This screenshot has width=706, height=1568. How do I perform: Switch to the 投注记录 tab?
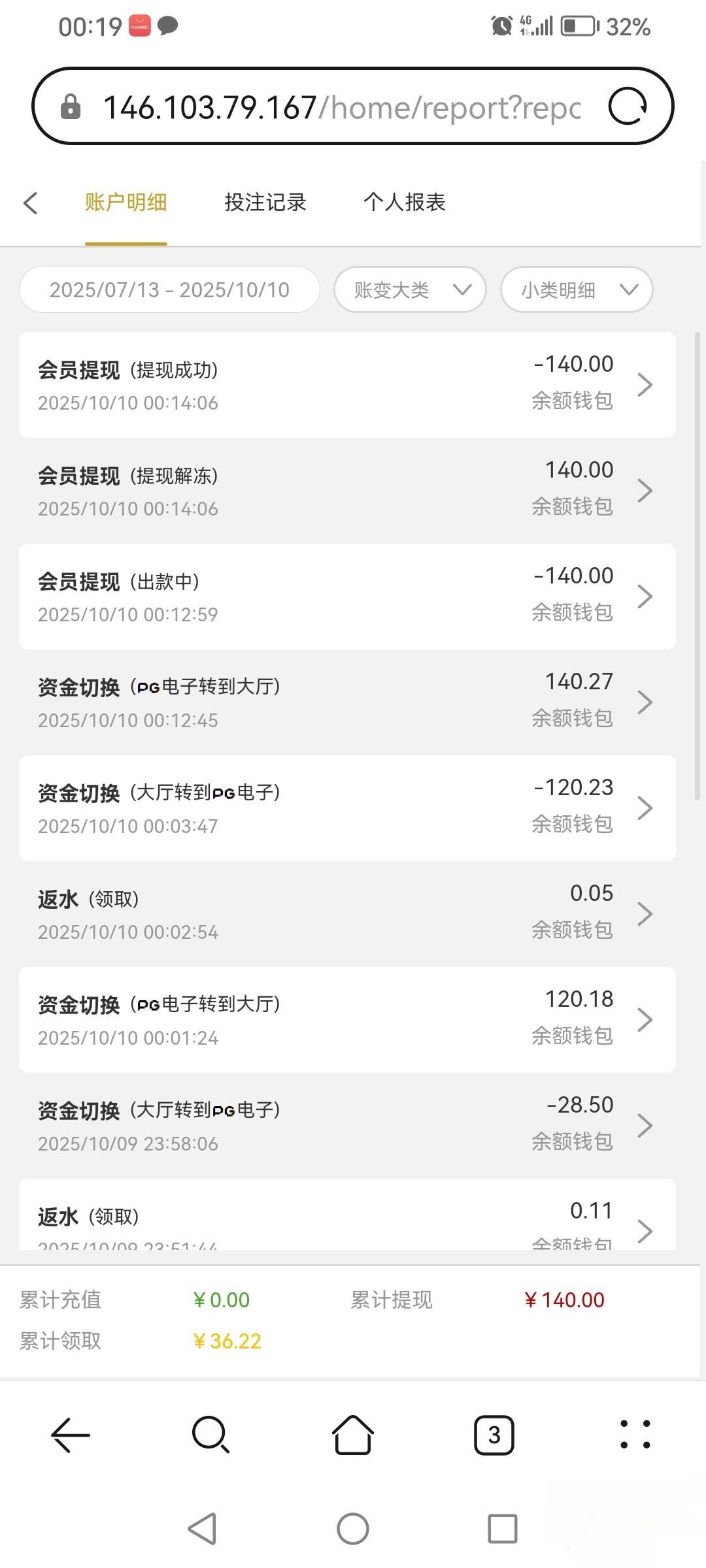coord(265,203)
